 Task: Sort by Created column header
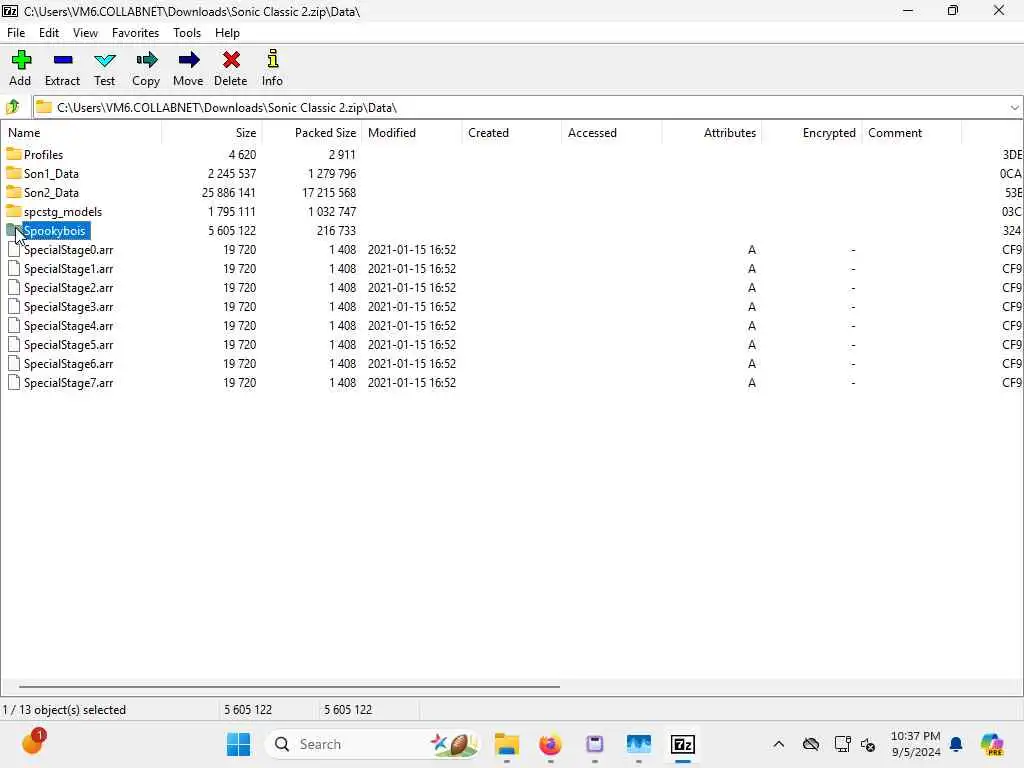pyautogui.click(x=512, y=133)
